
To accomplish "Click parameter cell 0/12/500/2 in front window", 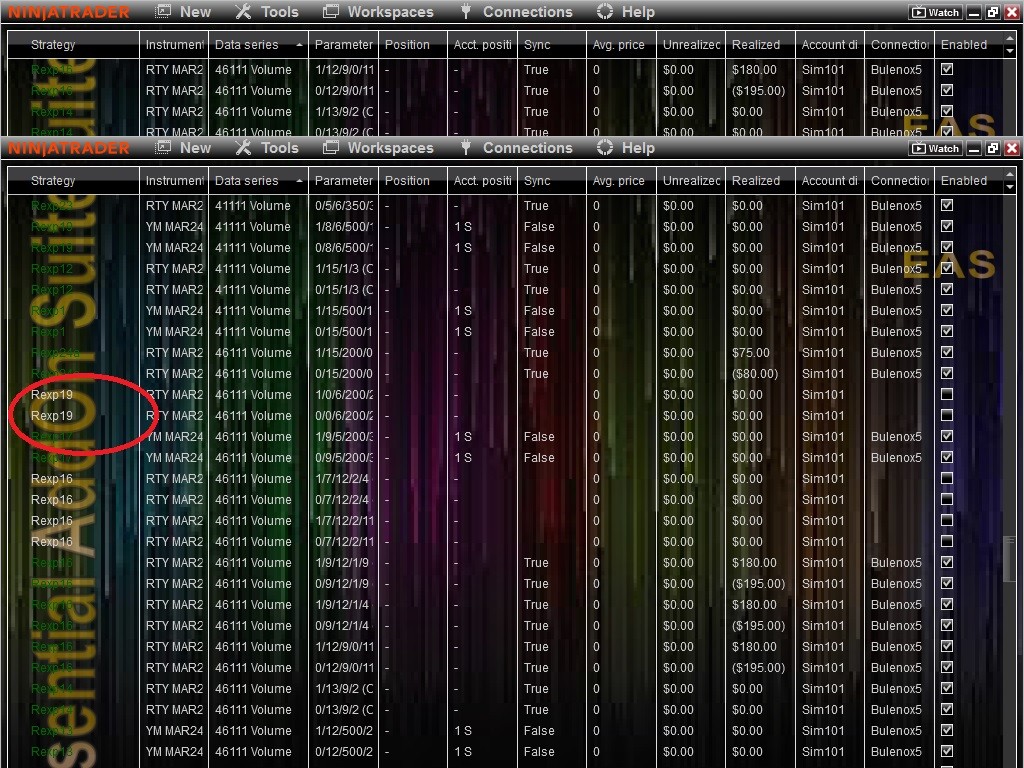I will [x=344, y=752].
